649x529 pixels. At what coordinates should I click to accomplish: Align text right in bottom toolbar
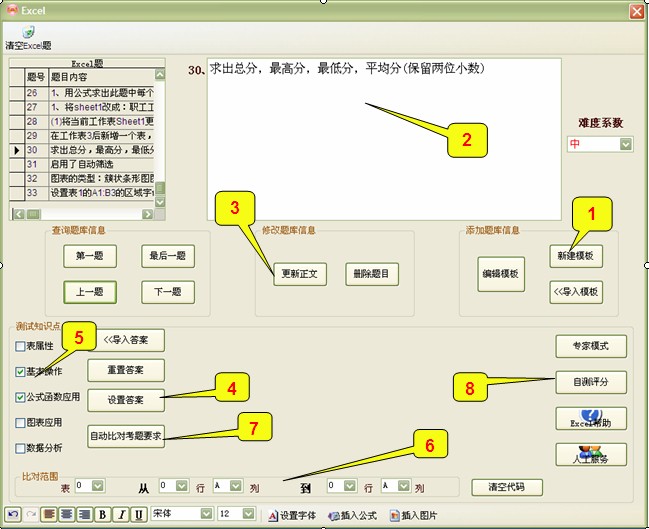[x=84, y=515]
